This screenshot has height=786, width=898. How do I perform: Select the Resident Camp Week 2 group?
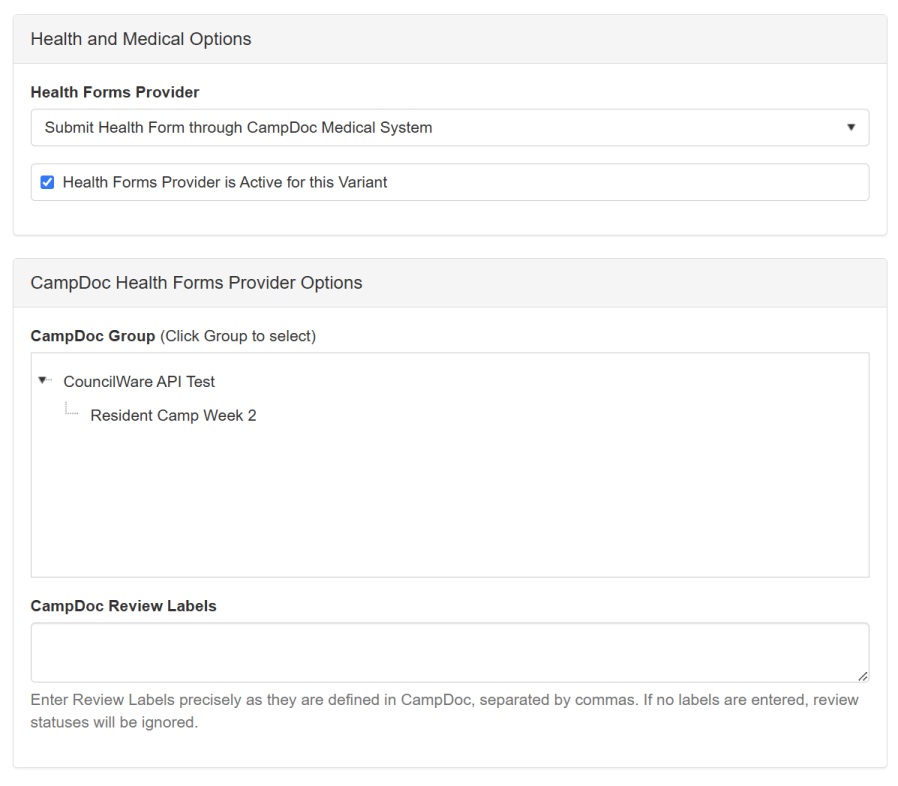tap(173, 416)
